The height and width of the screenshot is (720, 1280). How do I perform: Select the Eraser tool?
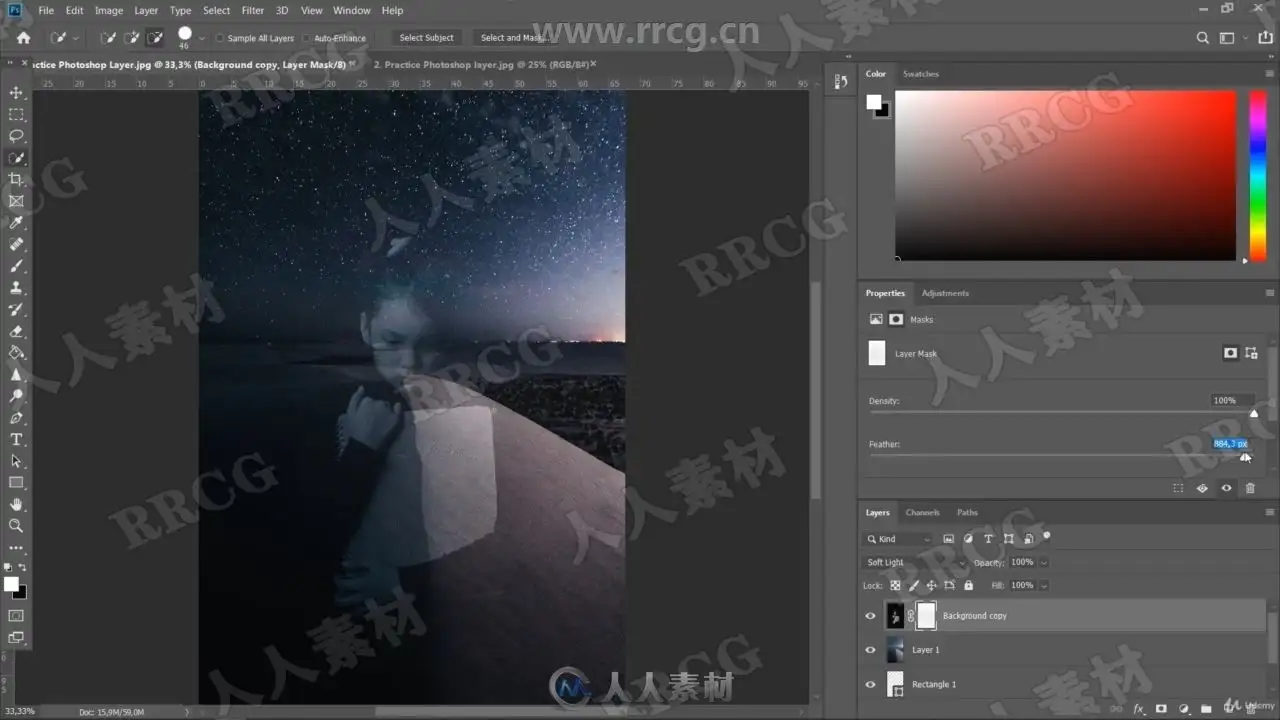[16, 331]
